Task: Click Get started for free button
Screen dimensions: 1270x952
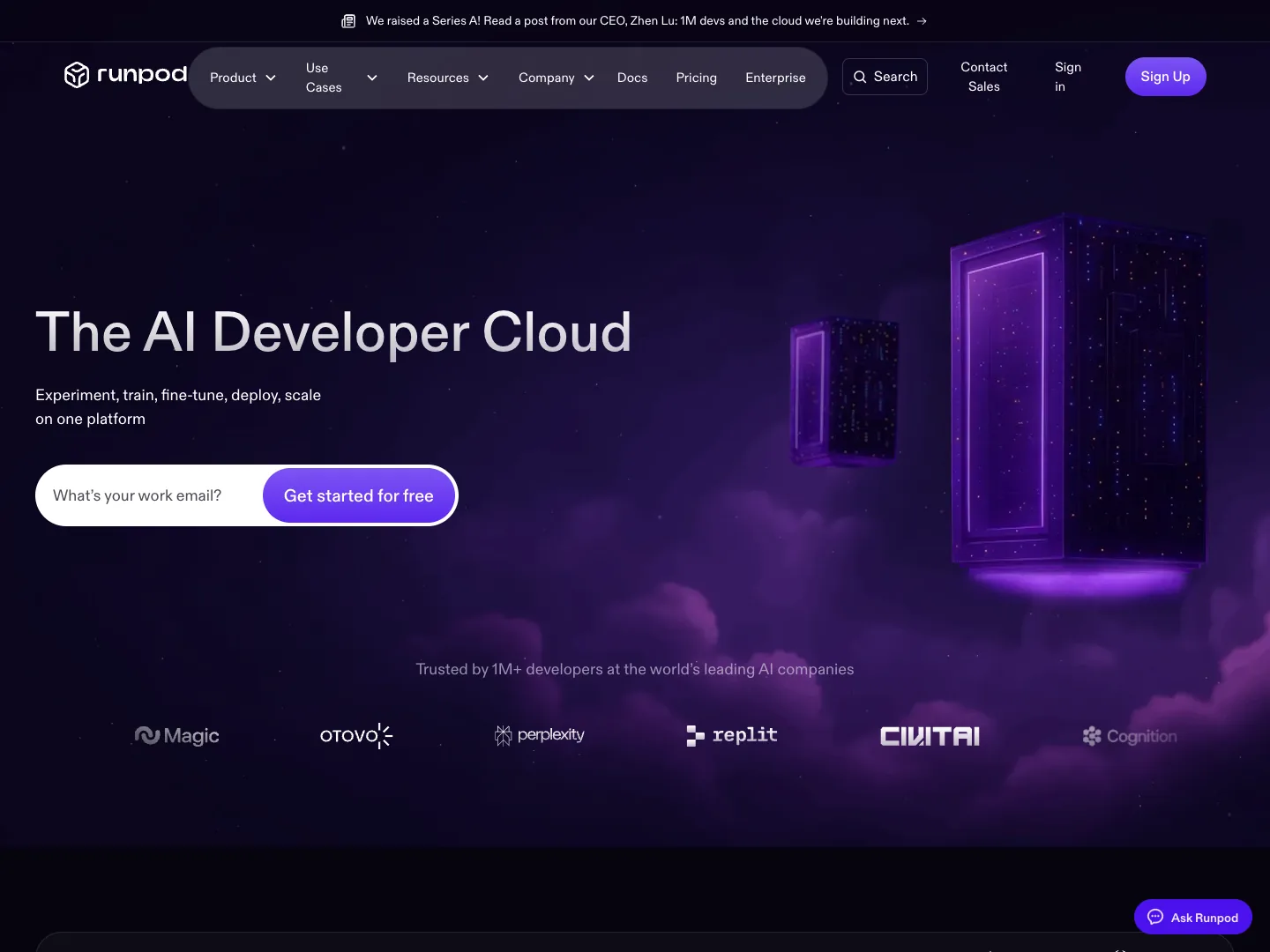Action: (x=359, y=495)
